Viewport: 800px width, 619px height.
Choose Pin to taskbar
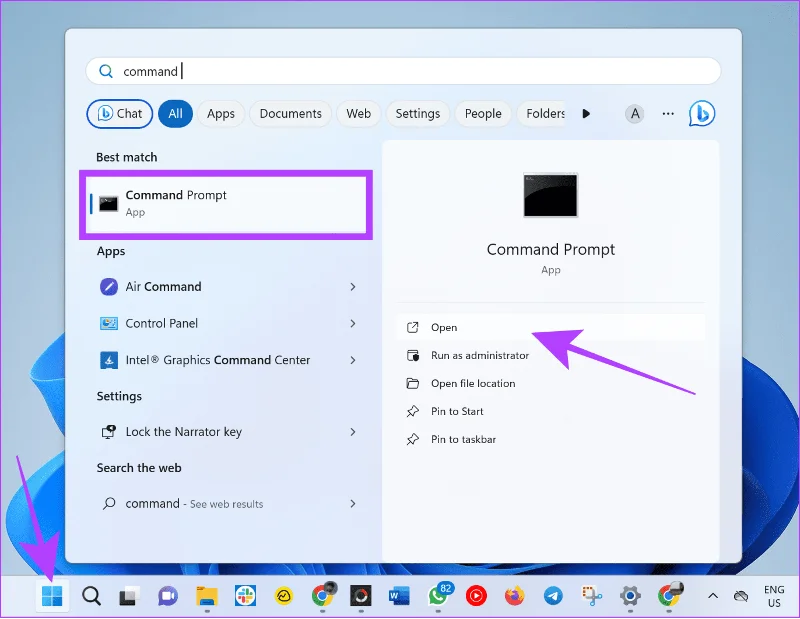551,439
